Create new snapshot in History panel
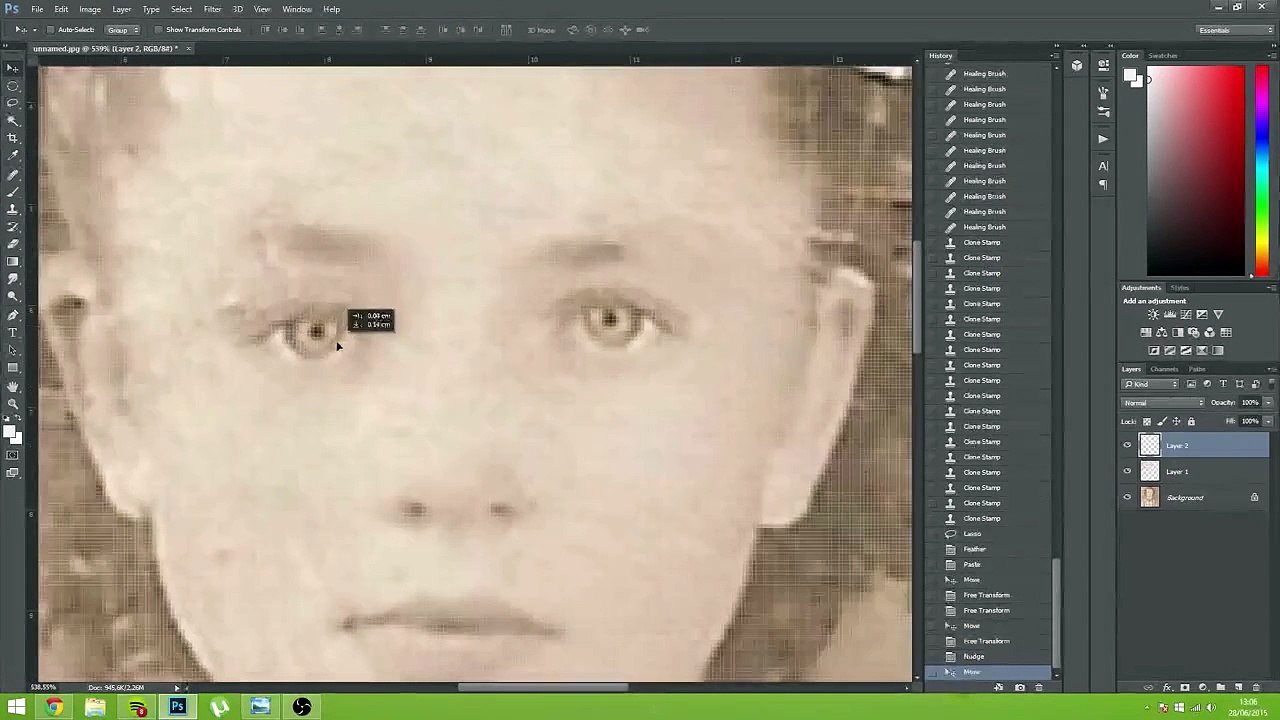The height and width of the screenshot is (720, 1280). click(1019, 687)
